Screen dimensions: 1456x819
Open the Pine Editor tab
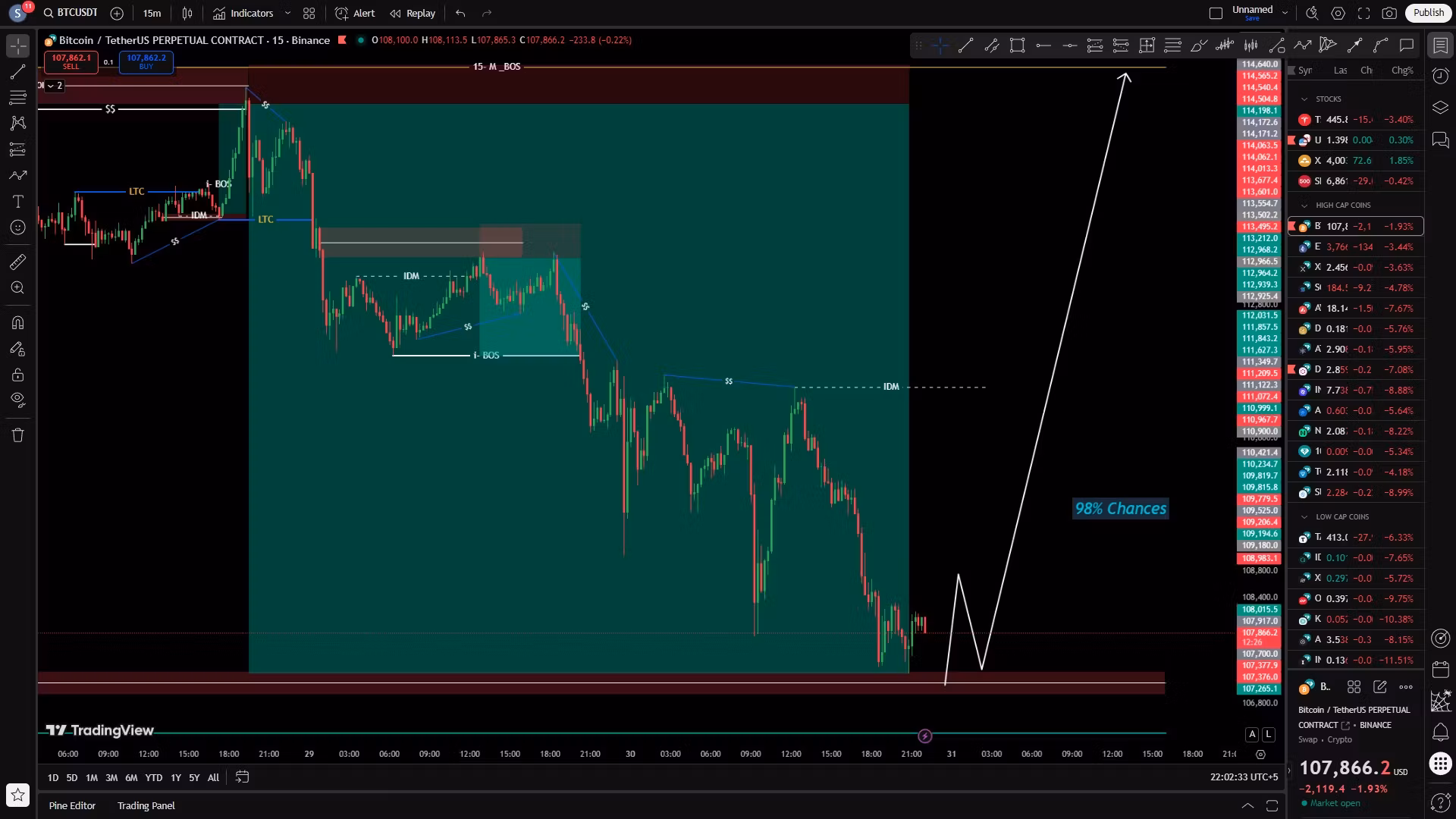click(x=72, y=805)
